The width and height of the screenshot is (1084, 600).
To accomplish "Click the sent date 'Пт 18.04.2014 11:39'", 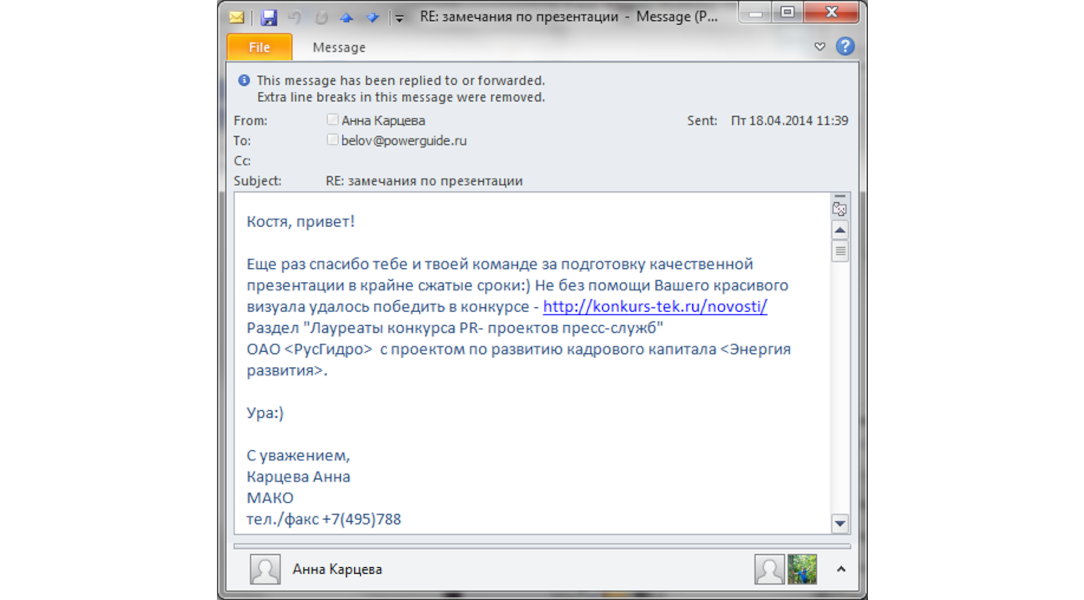I will click(x=789, y=120).
